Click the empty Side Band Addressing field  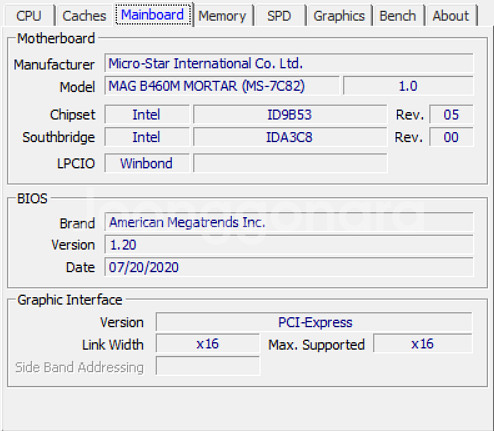[x=207, y=366]
